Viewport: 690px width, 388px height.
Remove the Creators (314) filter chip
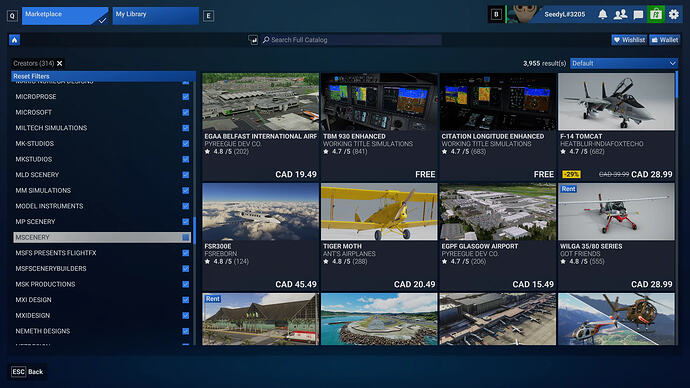pyautogui.click(x=59, y=63)
